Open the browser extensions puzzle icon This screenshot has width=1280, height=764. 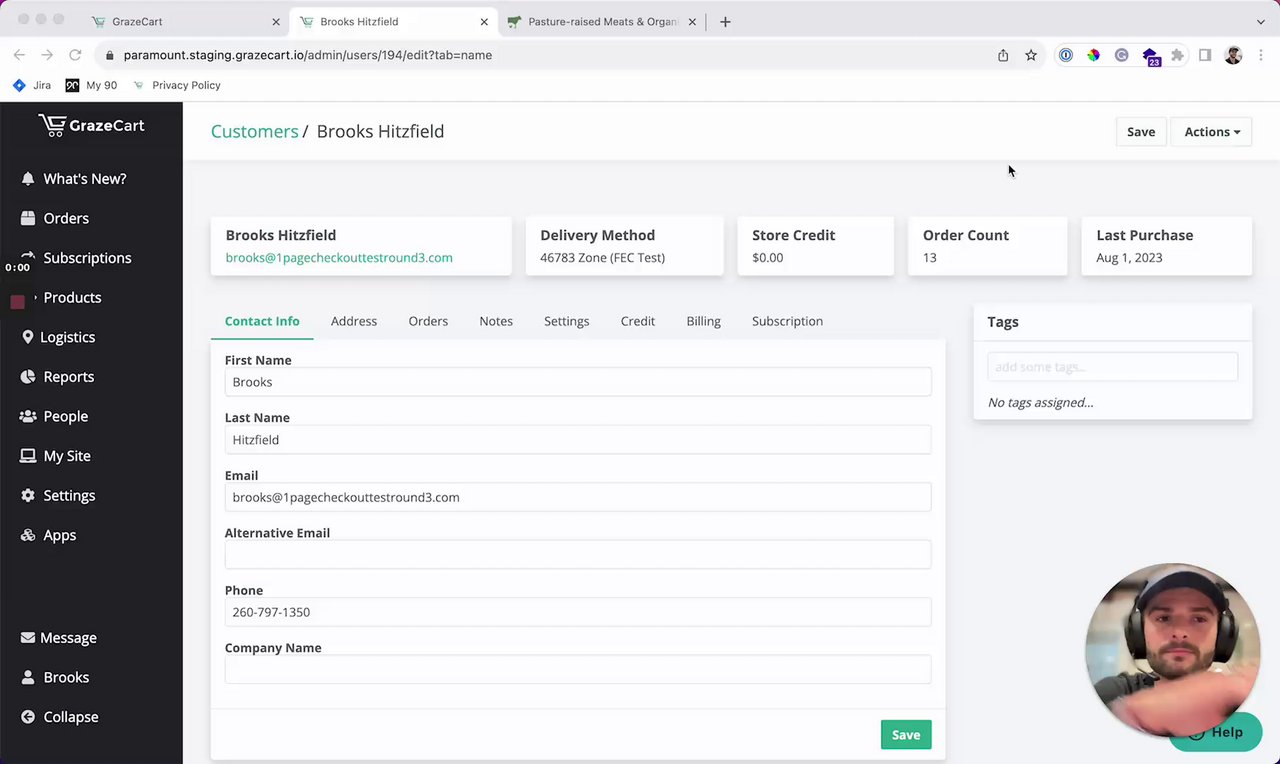pos(1177,55)
